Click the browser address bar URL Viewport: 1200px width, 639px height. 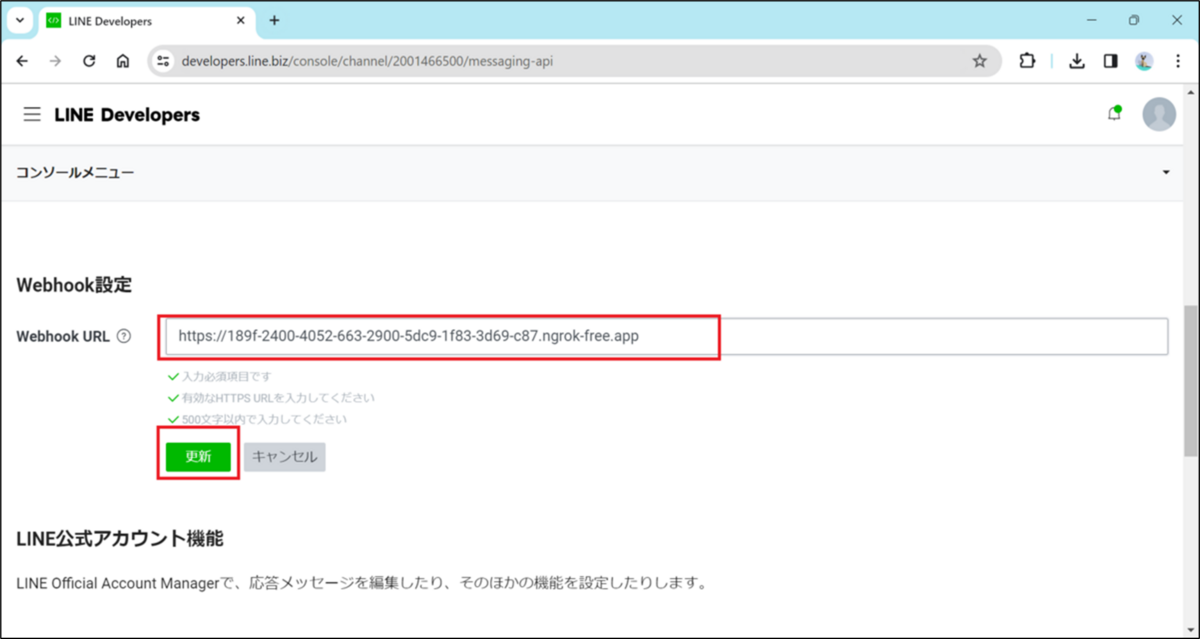click(368, 61)
